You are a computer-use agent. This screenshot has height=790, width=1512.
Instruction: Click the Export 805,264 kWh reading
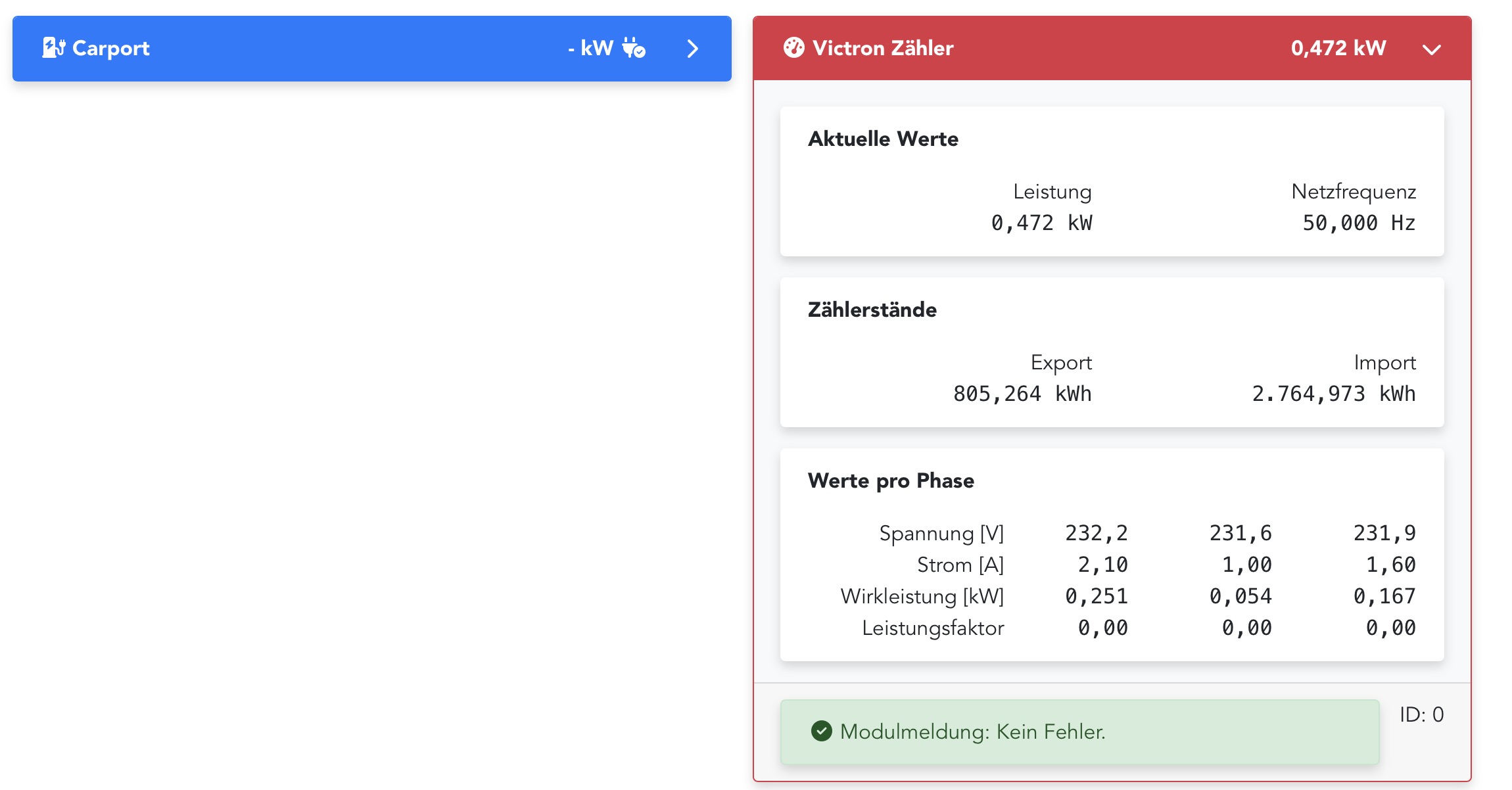click(1022, 394)
